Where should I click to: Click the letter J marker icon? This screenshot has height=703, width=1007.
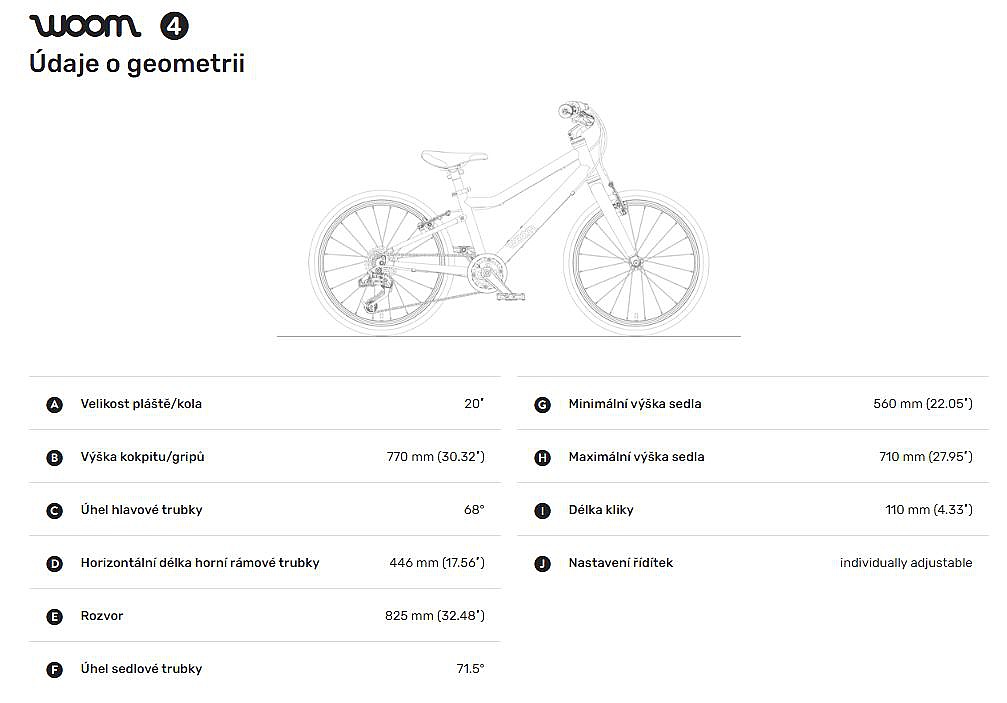pos(543,564)
